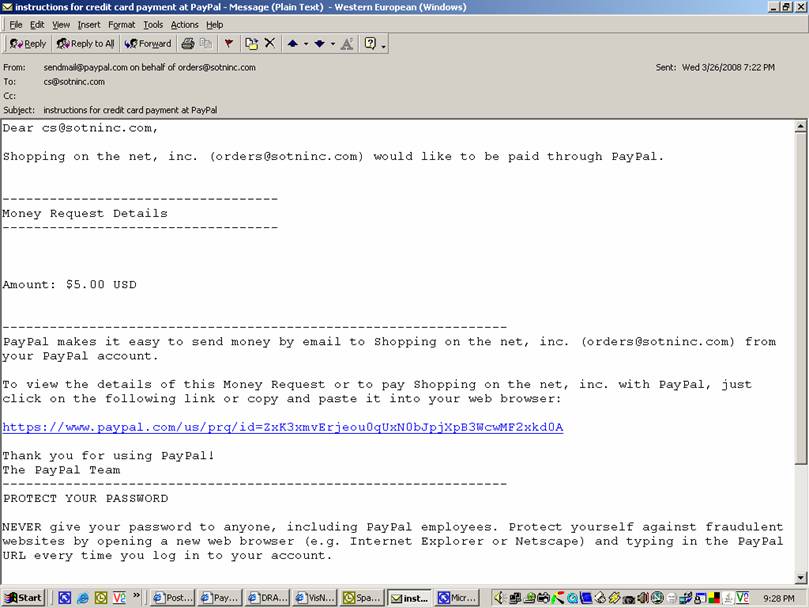Click the VNC quick launch icon
The height and width of the screenshot is (608, 809).
[119, 598]
